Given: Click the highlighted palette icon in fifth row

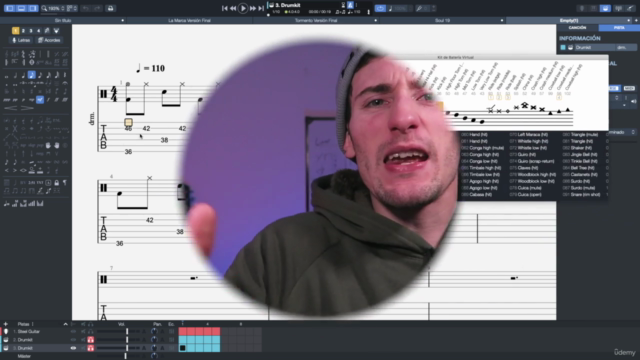Looking at the screenshot, I should pos(40,100).
